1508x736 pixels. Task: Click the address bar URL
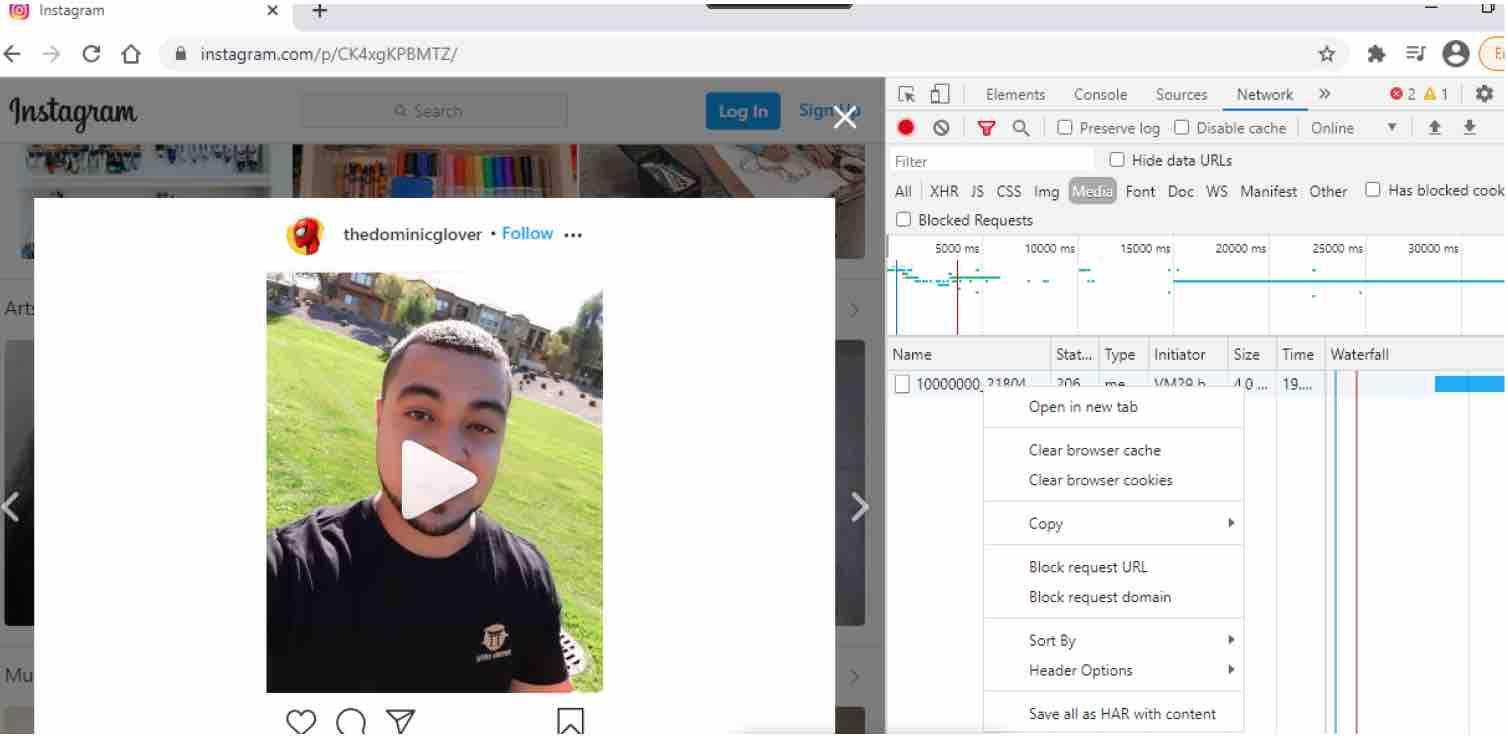[x=328, y=54]
